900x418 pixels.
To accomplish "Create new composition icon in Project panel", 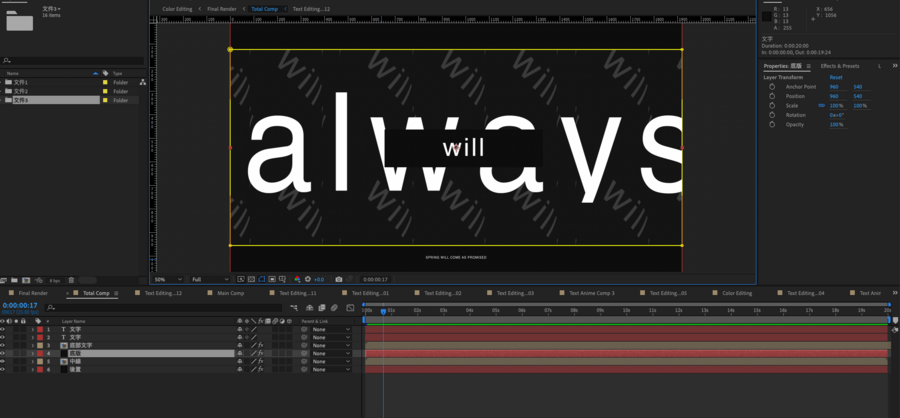I will 26,280.
